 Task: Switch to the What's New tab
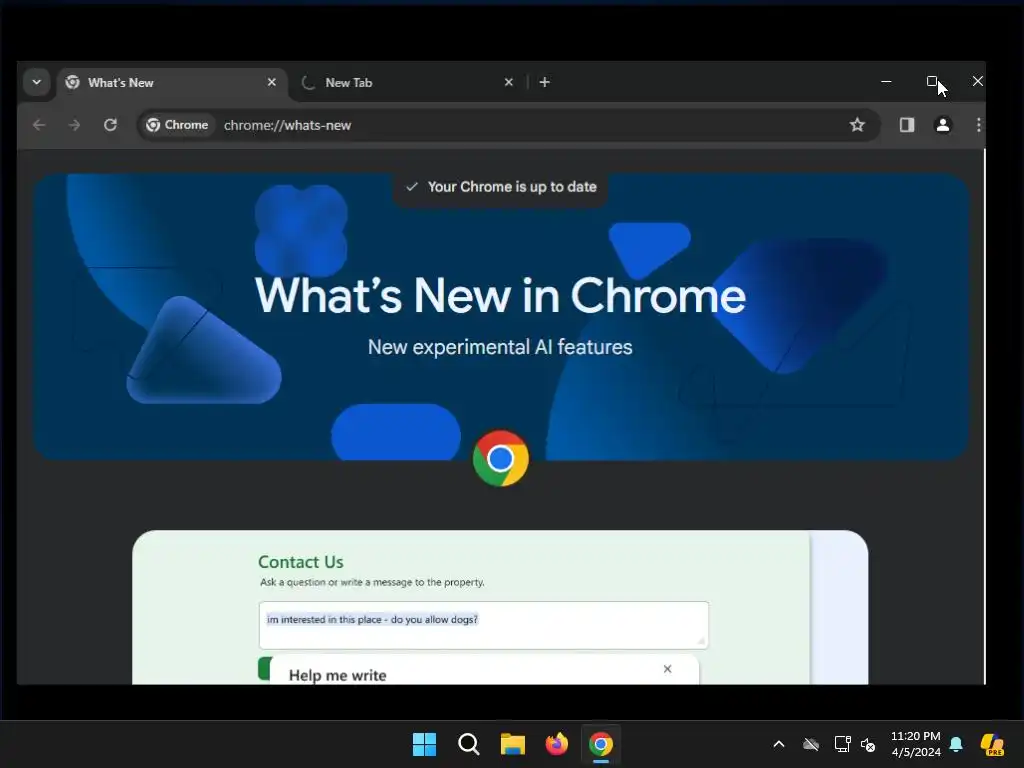(172, 83)
